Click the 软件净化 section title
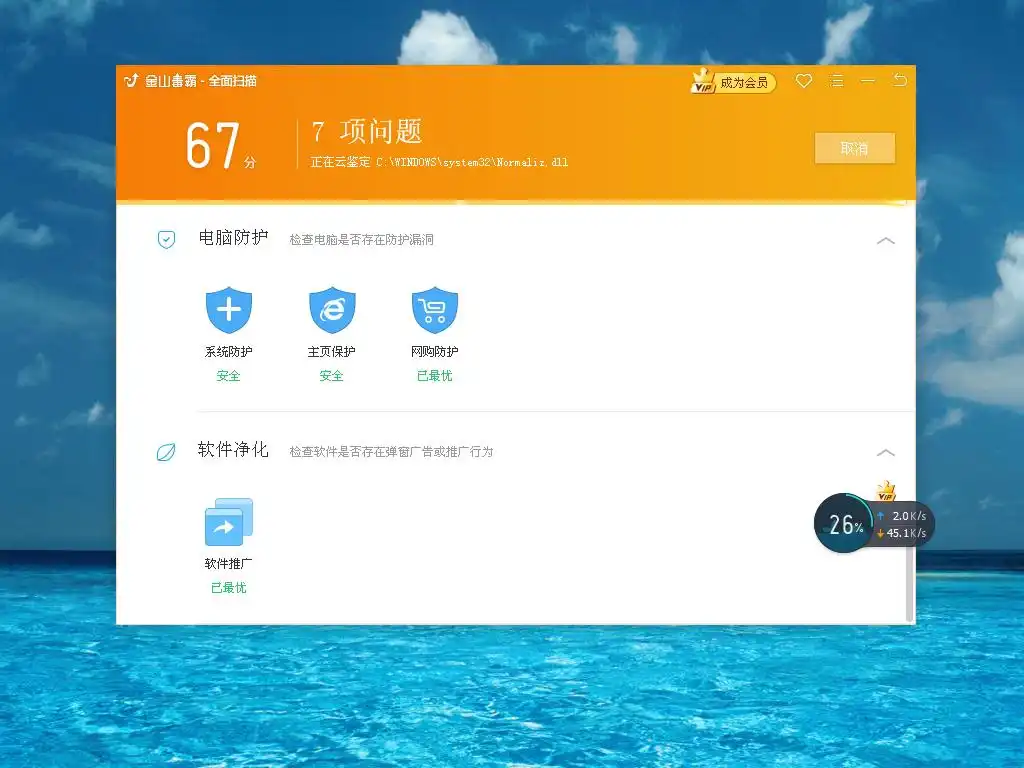Screen dimensions: 1024x768 pos(233,449)
